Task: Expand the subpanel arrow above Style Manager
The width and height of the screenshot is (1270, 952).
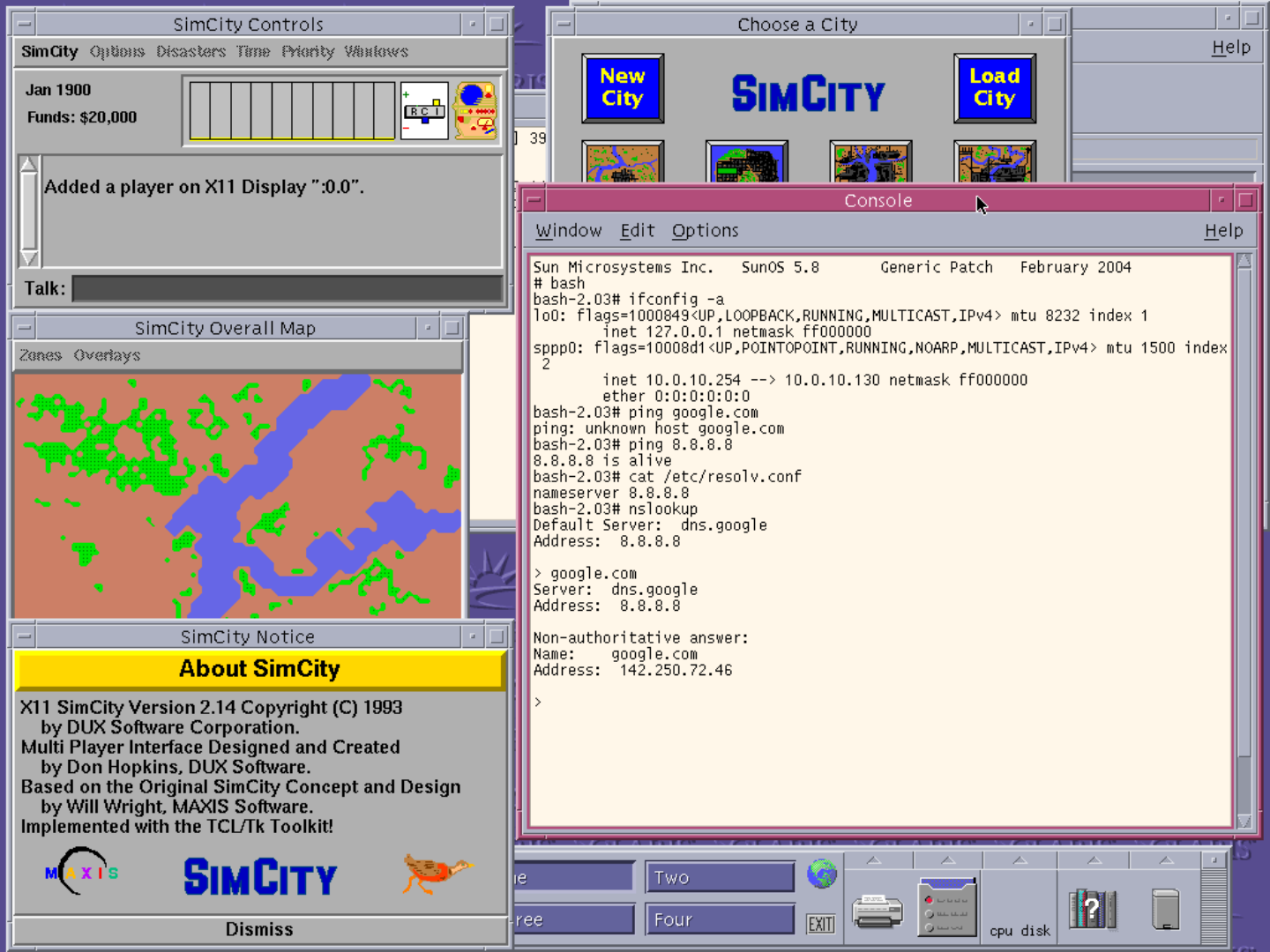Action: point(947,860)
